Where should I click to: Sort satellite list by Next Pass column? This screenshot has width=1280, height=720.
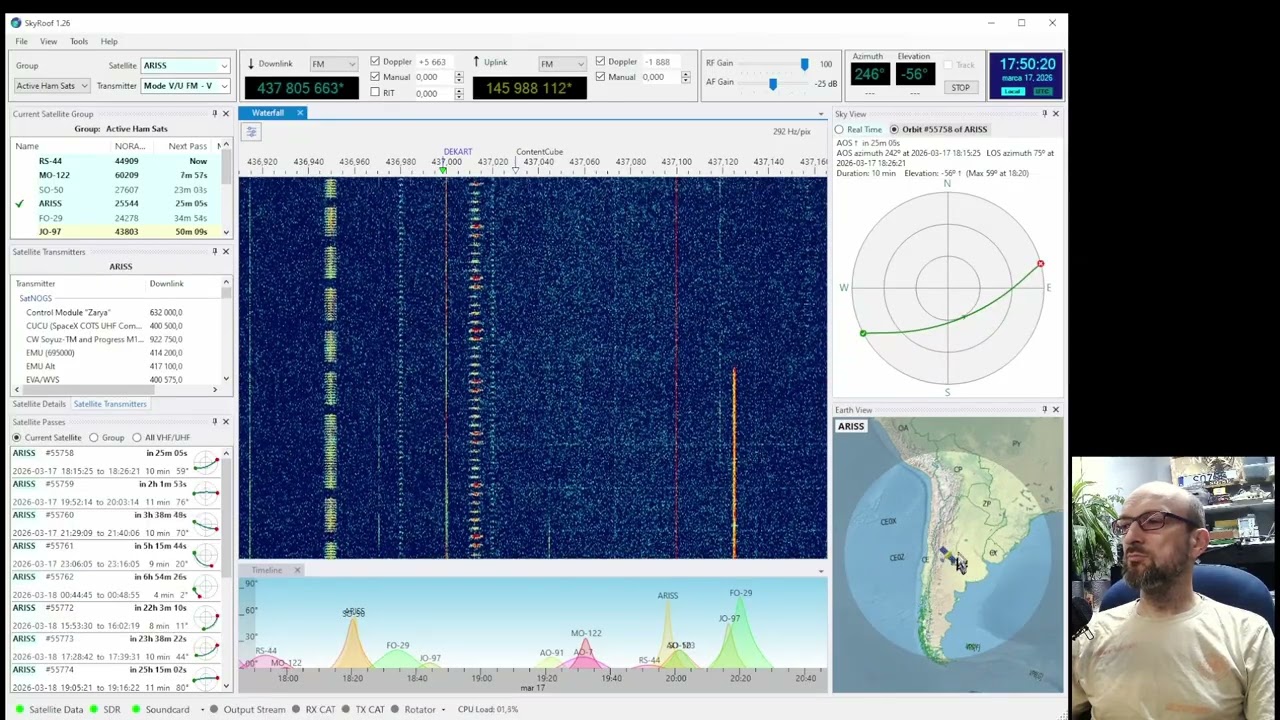188,146
